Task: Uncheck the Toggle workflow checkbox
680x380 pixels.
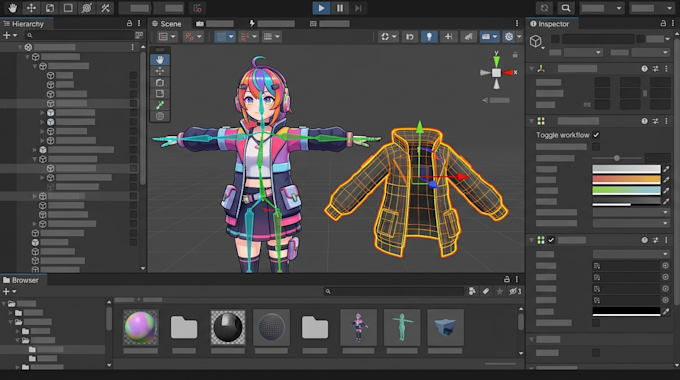Action: tap(596, 135)
